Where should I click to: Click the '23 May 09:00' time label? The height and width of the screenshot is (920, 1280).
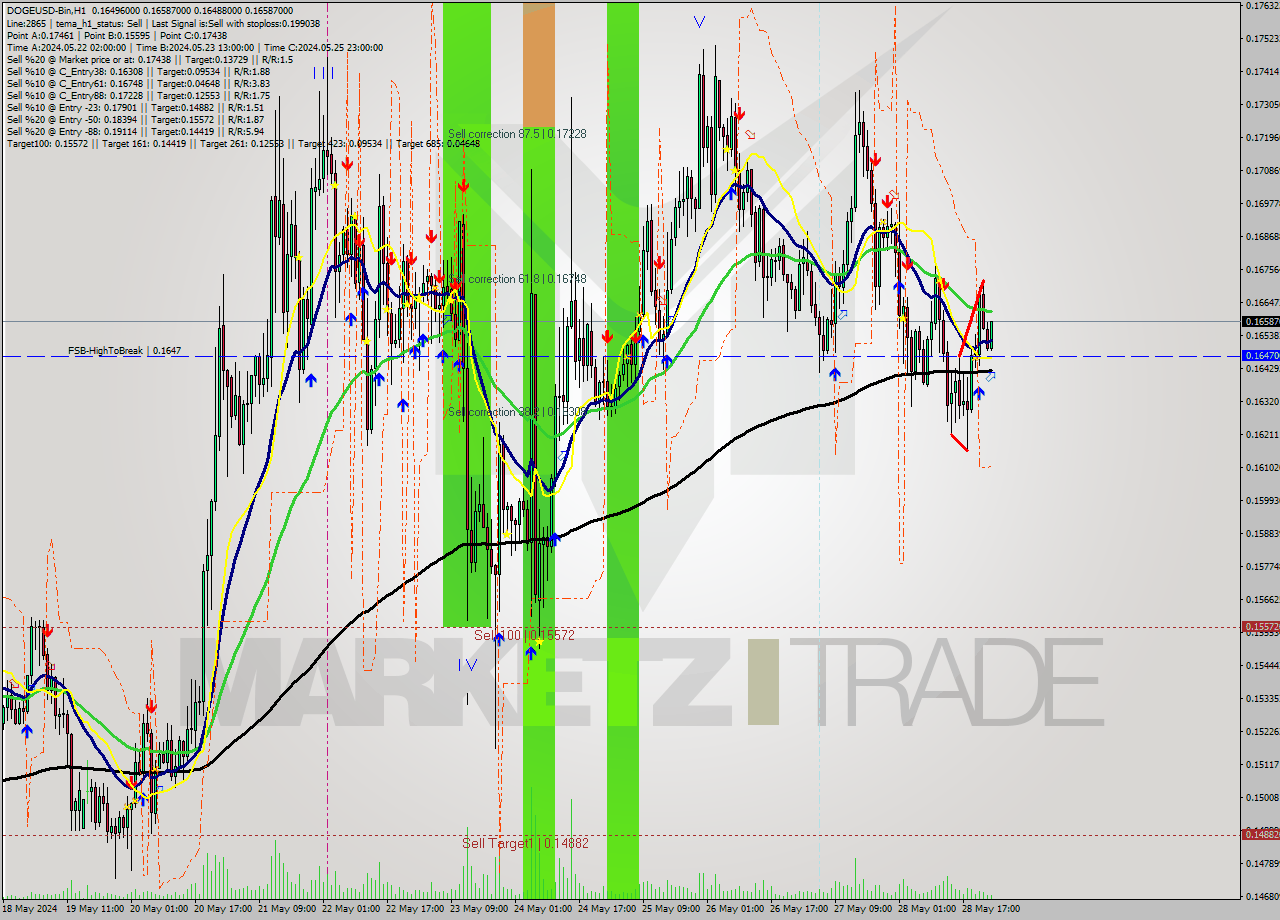pyautogui.click(x=481, y=909)
